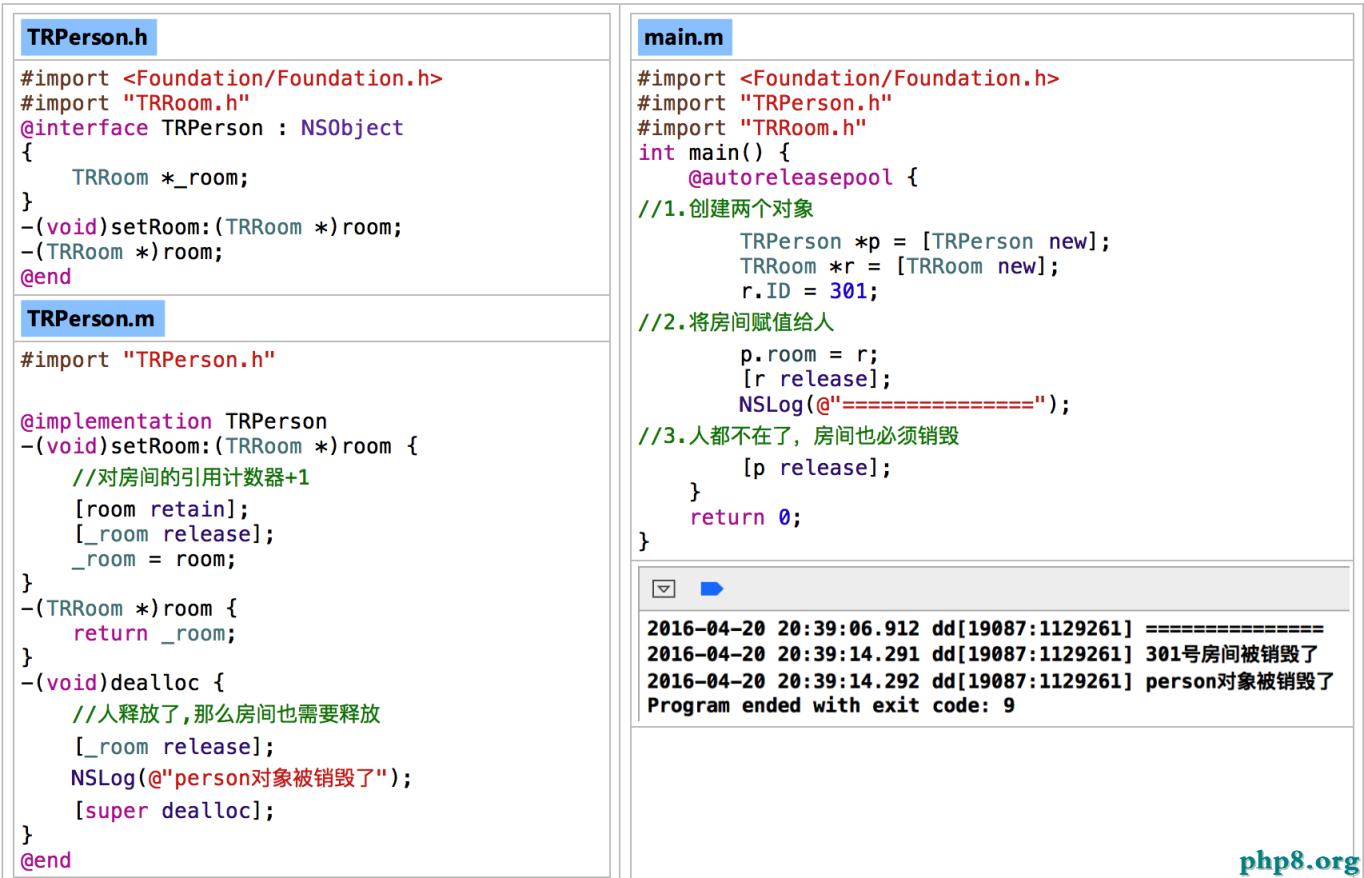Screen dimensions: 1364x878
Task: Click the person对象被销毁了 console output line
Action: [x=990, y=681]
